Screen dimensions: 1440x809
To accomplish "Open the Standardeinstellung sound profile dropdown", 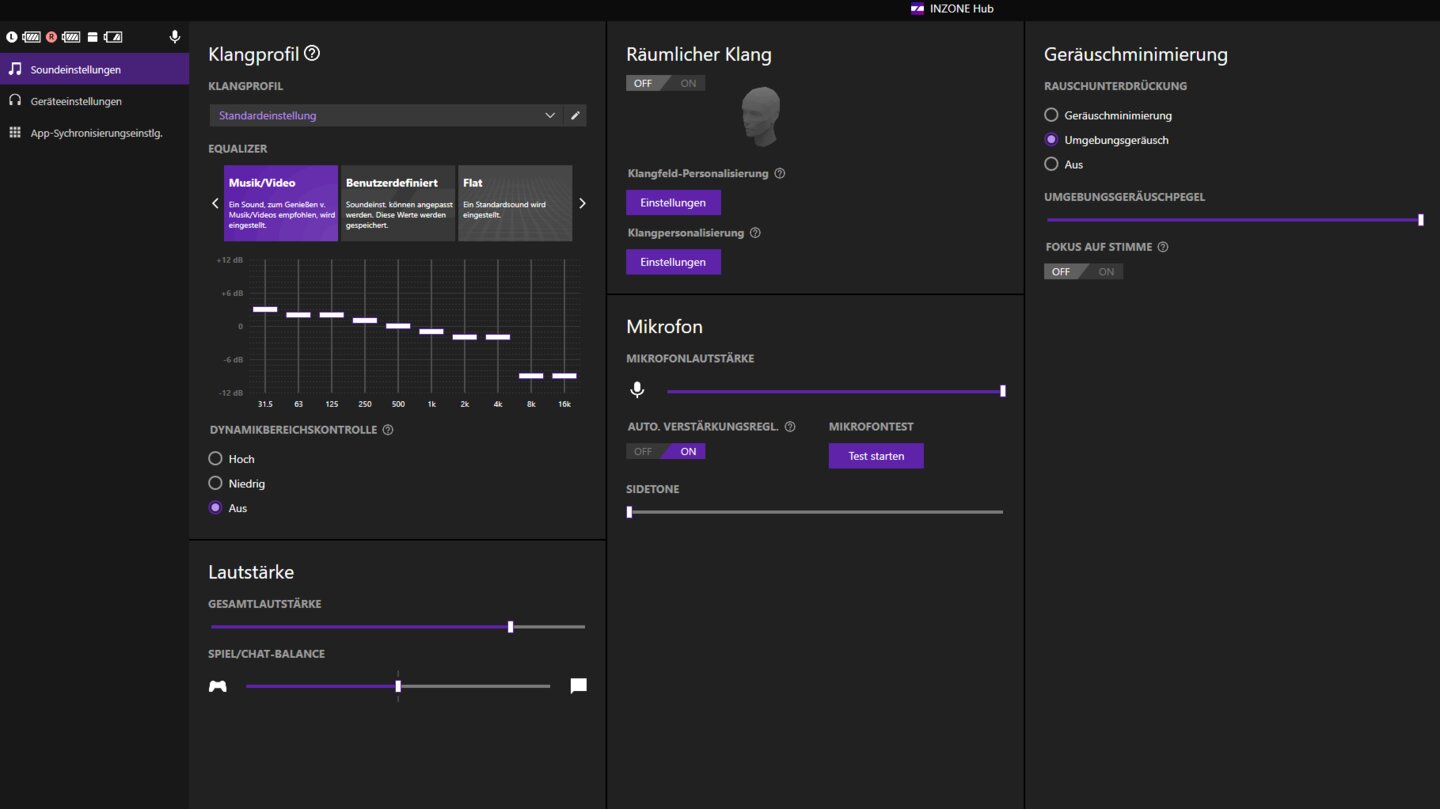I will (x=386, y=116).
